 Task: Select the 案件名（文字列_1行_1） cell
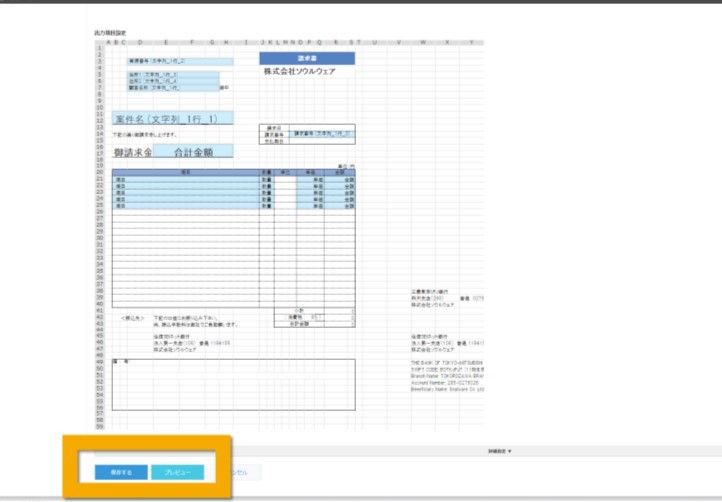coord(173,119)
